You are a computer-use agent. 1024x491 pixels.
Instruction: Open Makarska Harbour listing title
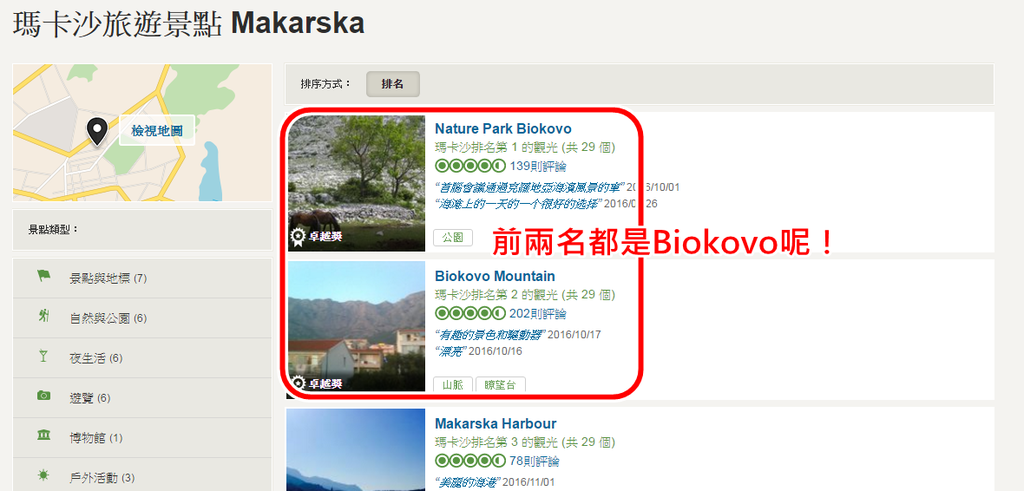coord(496,424)
